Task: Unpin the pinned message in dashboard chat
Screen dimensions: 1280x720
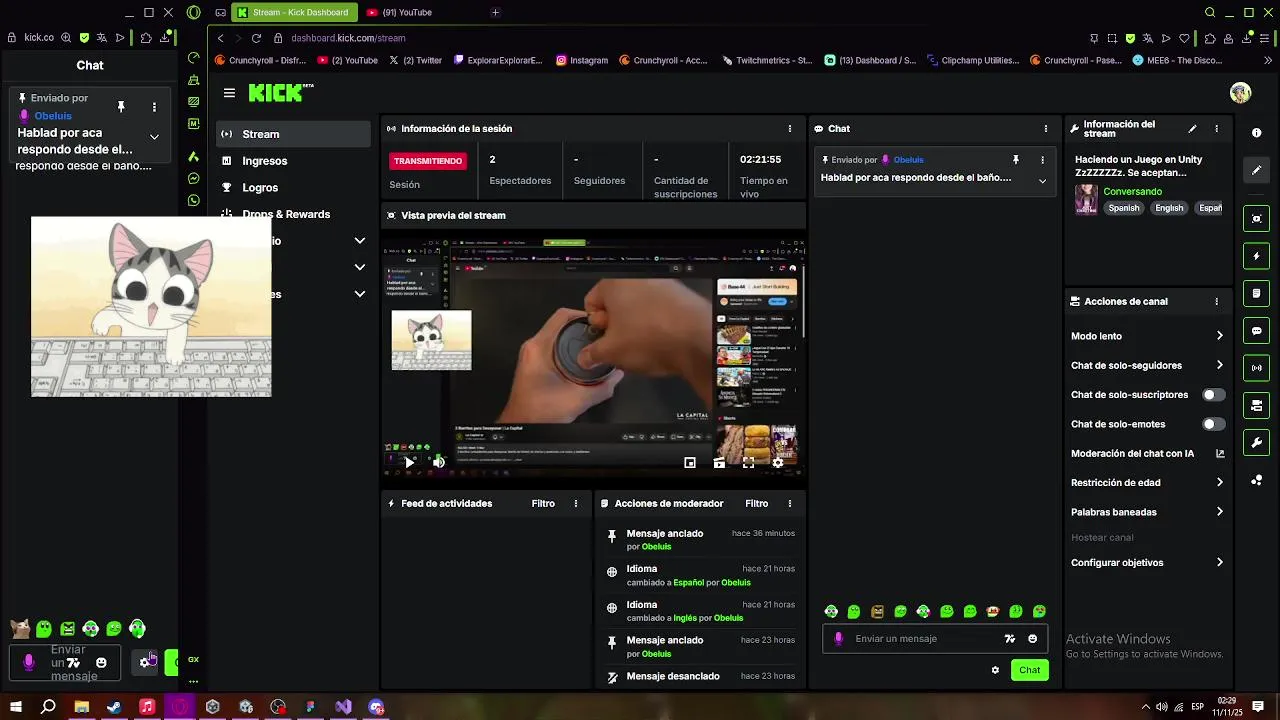Action: pos(1016,160)
